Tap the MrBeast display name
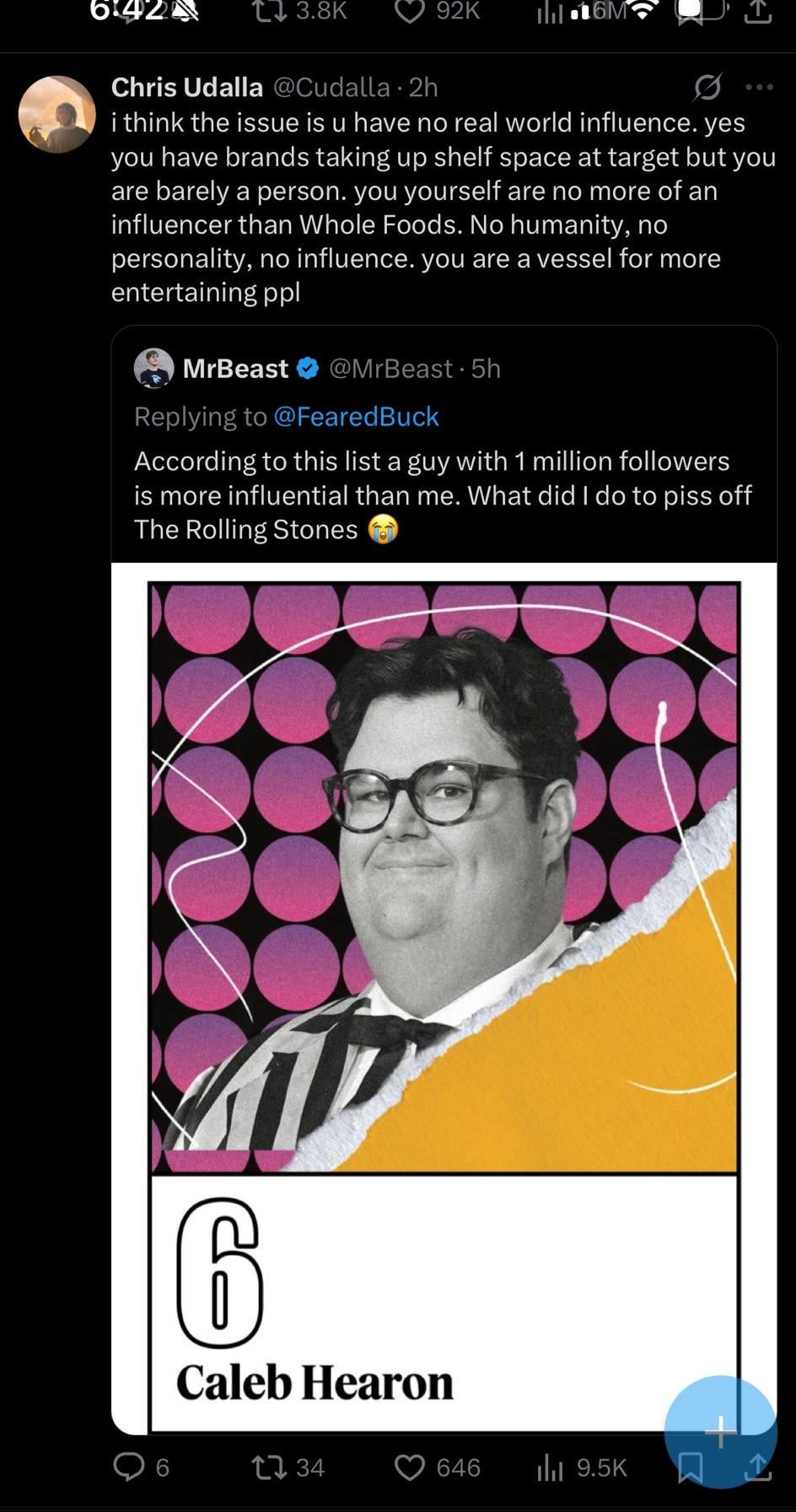 (x=235, y=369)
